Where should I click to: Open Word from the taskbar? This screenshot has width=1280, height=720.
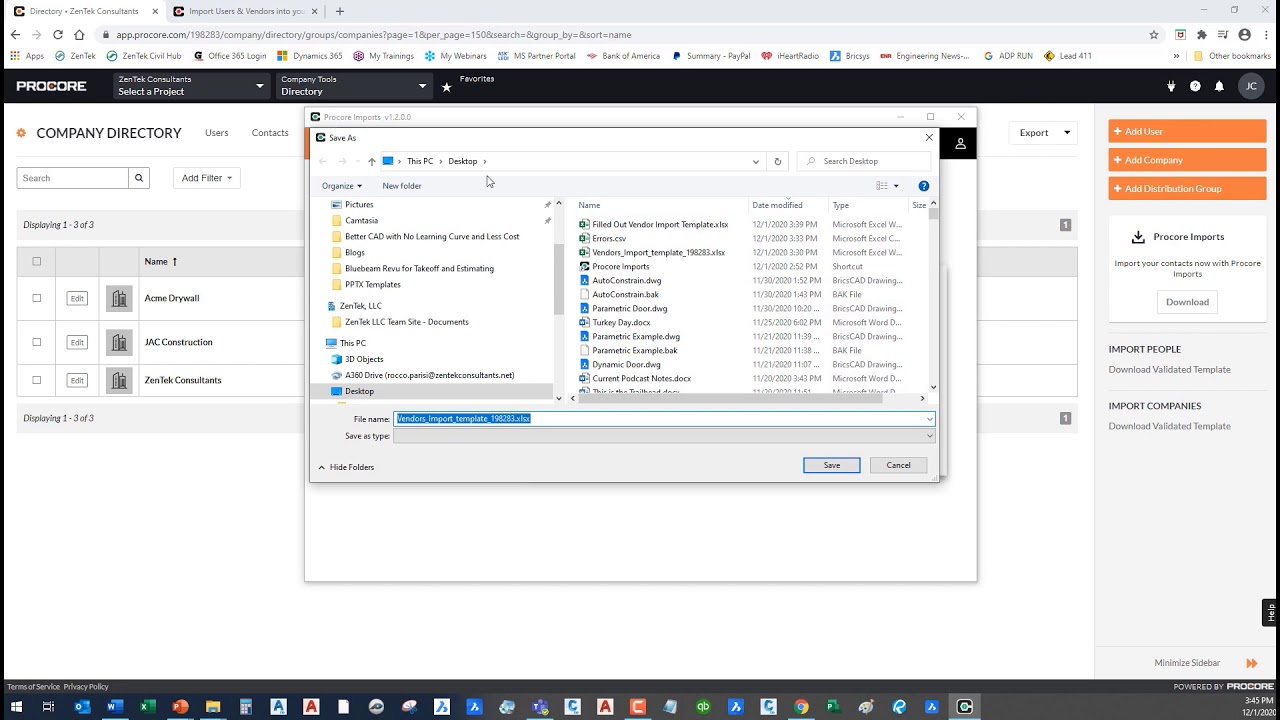click(115, 707)
